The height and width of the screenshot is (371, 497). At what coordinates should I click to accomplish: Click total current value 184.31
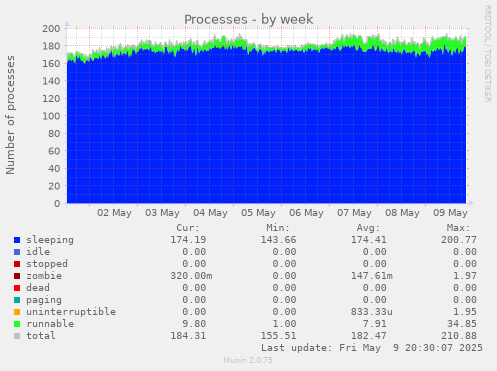(x=188, y=336)
